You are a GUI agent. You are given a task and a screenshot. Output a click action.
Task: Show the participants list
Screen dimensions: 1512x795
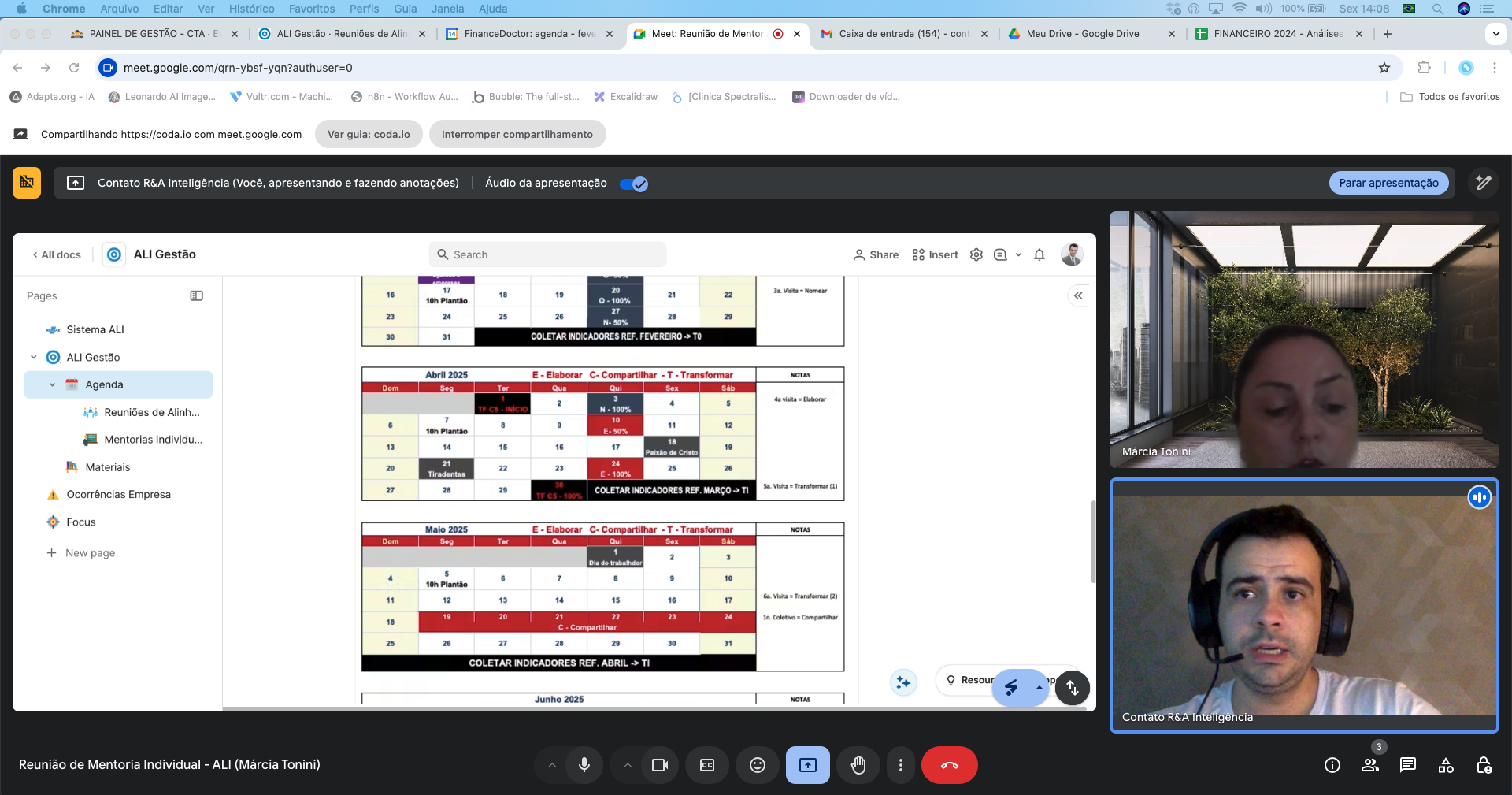coord(1370,765)
